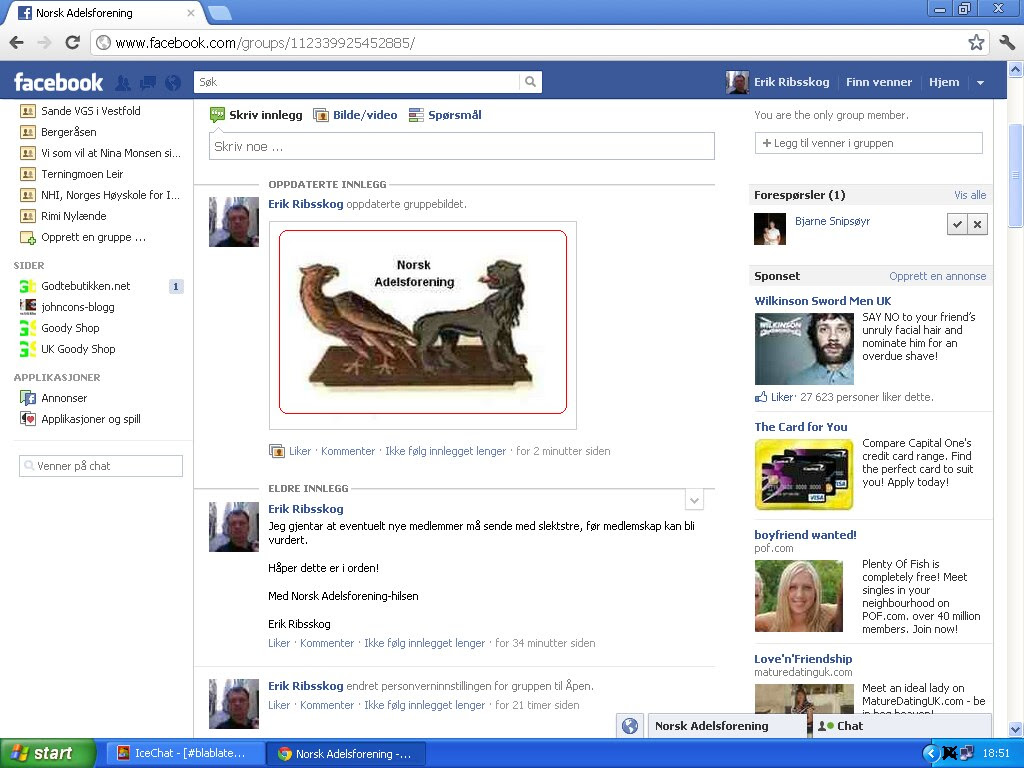This screenshot has height=768, width=1024.
Task: Click the Venner på chat search field
Action: (x=101, y=466)
